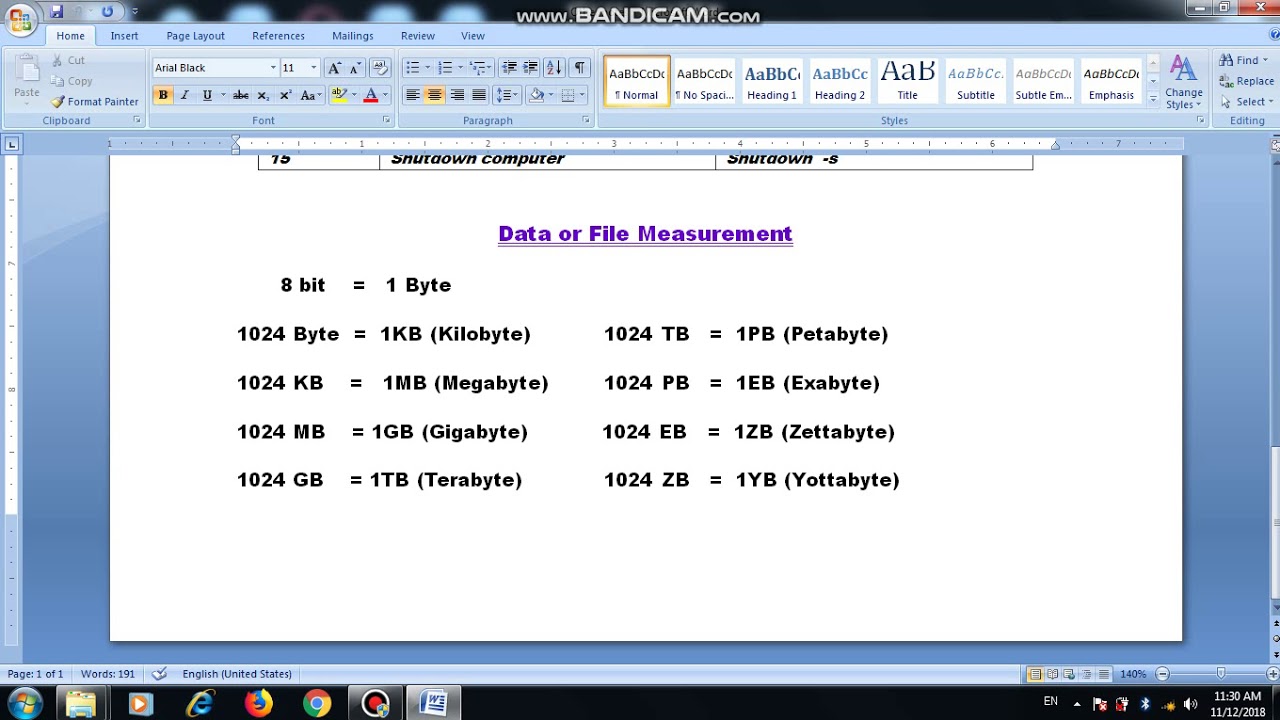Click the Format Painter button

click(x=95, y=102)
